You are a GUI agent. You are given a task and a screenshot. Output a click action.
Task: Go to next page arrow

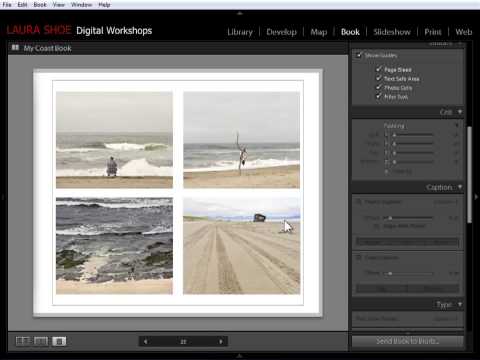[x=221, y=341]
